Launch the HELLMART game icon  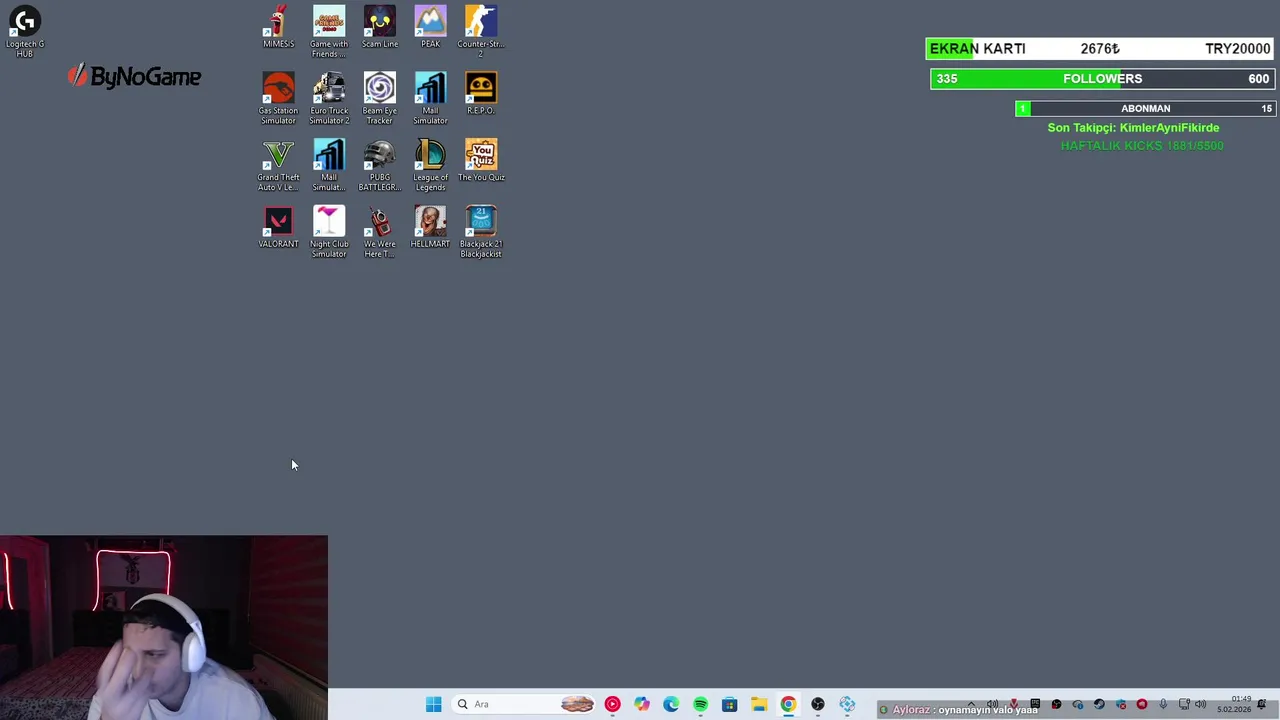point(430,227)
